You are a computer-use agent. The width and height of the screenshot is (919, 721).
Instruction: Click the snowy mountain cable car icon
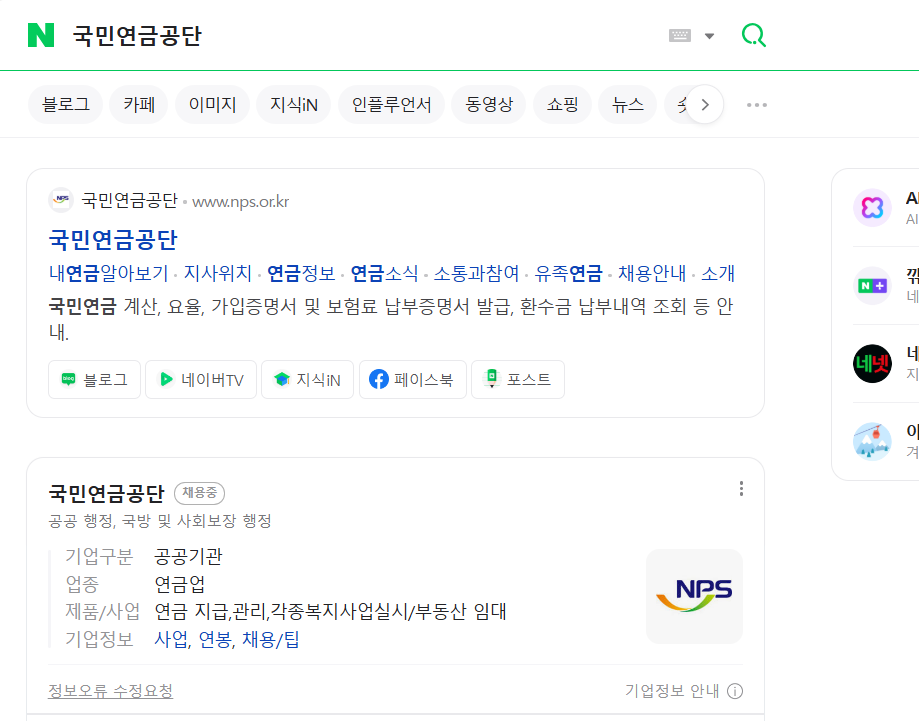872,441
